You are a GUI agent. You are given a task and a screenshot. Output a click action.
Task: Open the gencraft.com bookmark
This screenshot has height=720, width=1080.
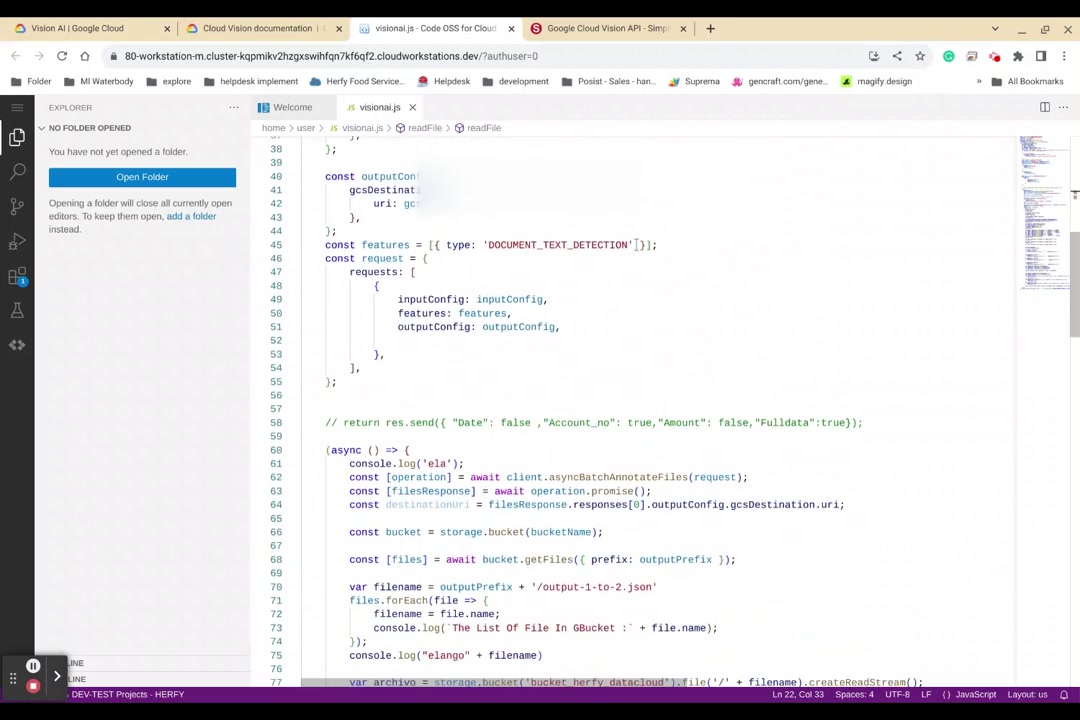(780, 81)
